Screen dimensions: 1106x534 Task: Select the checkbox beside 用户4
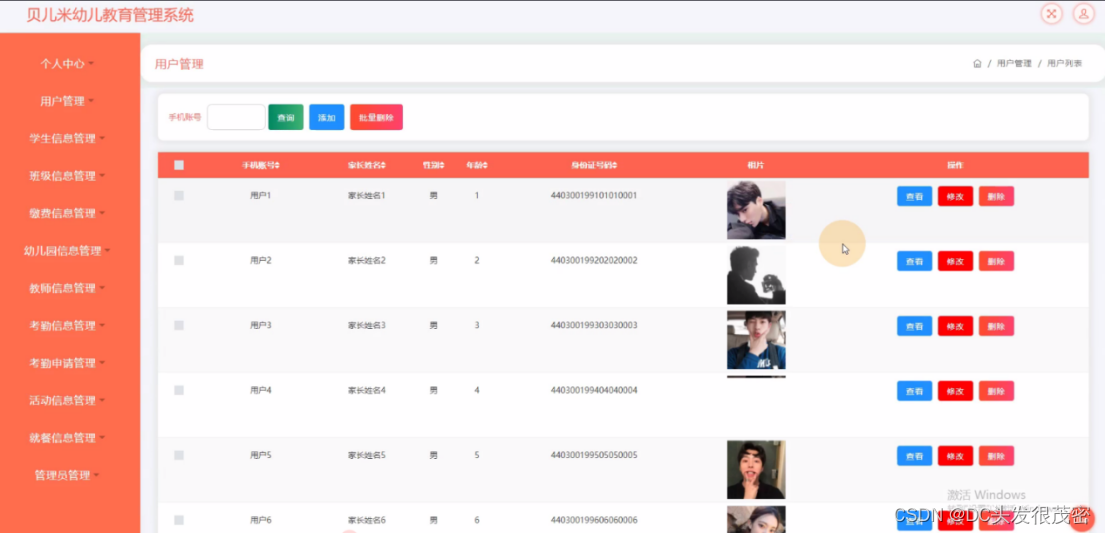178,390
